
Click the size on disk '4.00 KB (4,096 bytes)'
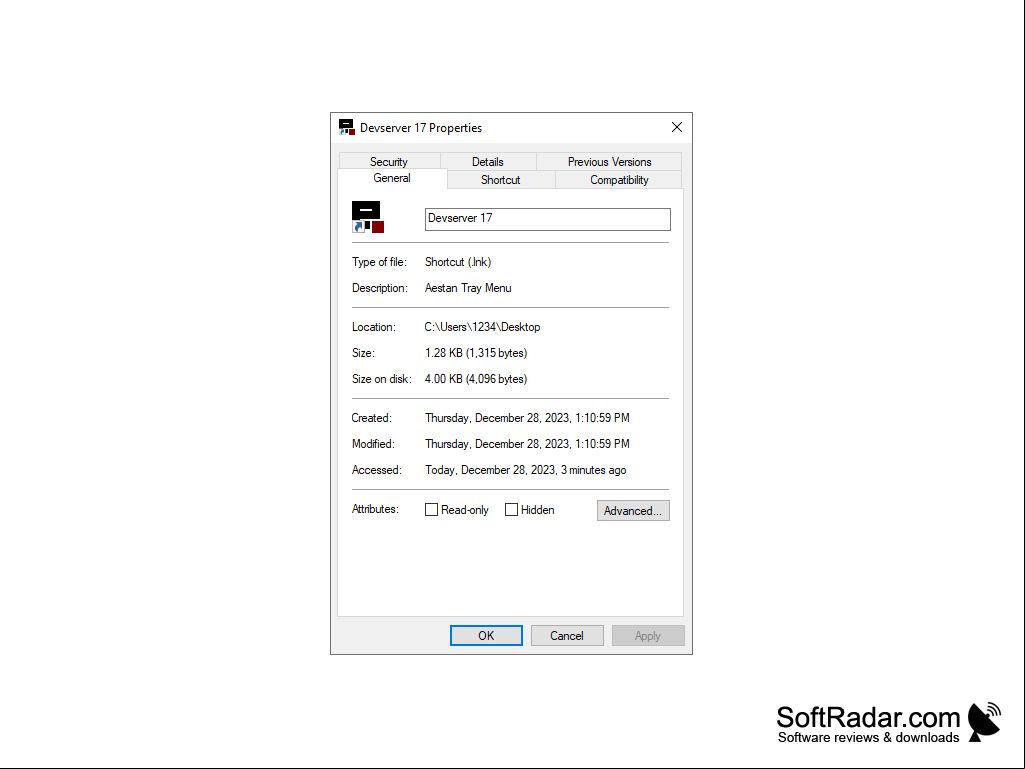(x=476, y=379)
